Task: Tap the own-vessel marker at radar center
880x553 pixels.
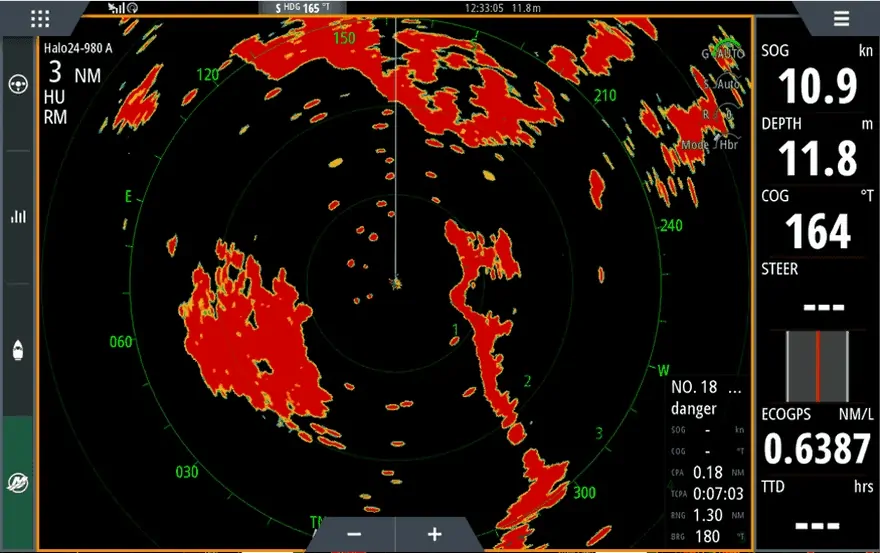Action: (x=396, y=283)
